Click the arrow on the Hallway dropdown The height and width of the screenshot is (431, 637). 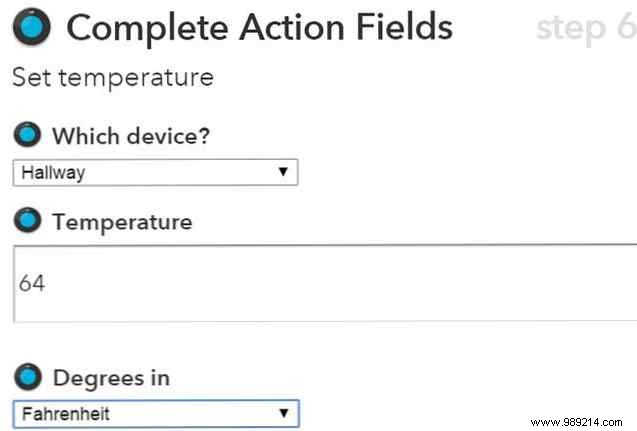click(284, 173)
